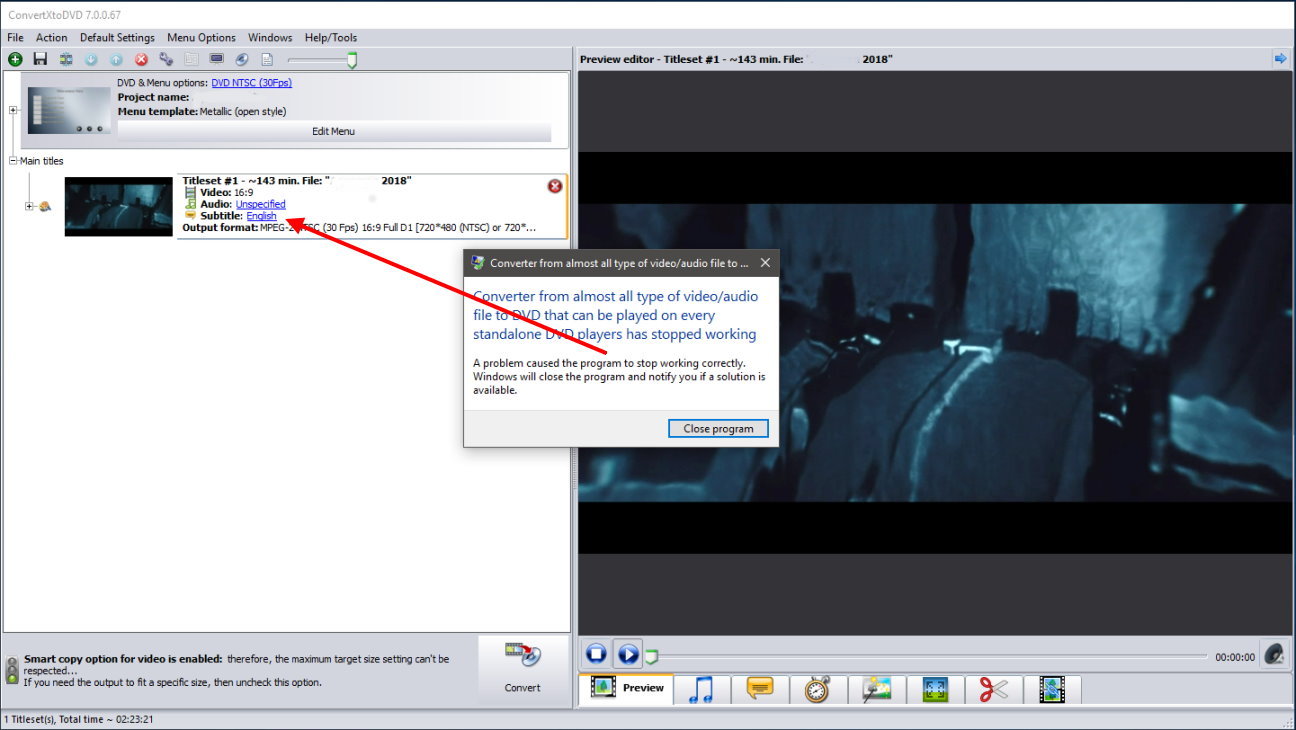This screenshot has width=1296, height=730.
Task: Expand the DVD menu options tree node
Action: coord(13,110)
